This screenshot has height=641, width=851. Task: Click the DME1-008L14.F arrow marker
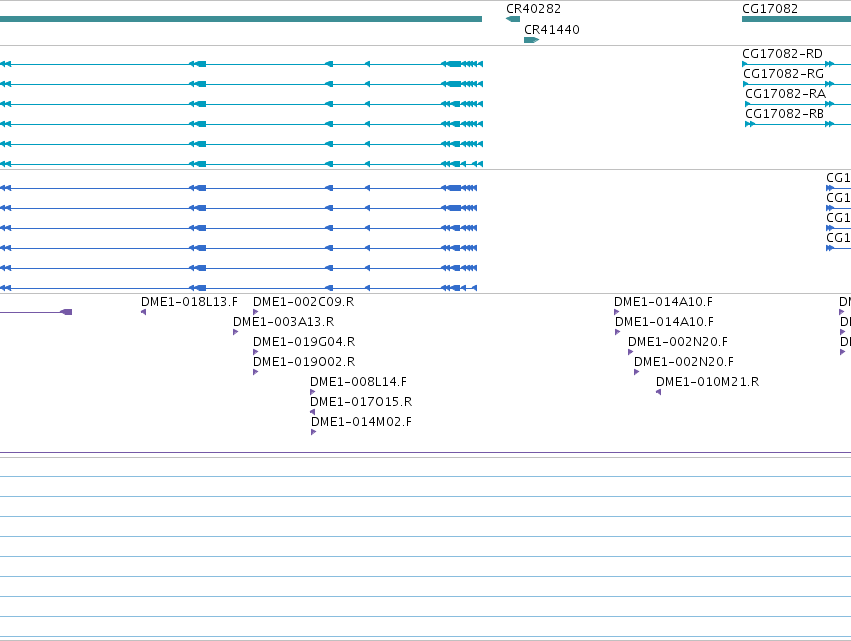point(313,392)
